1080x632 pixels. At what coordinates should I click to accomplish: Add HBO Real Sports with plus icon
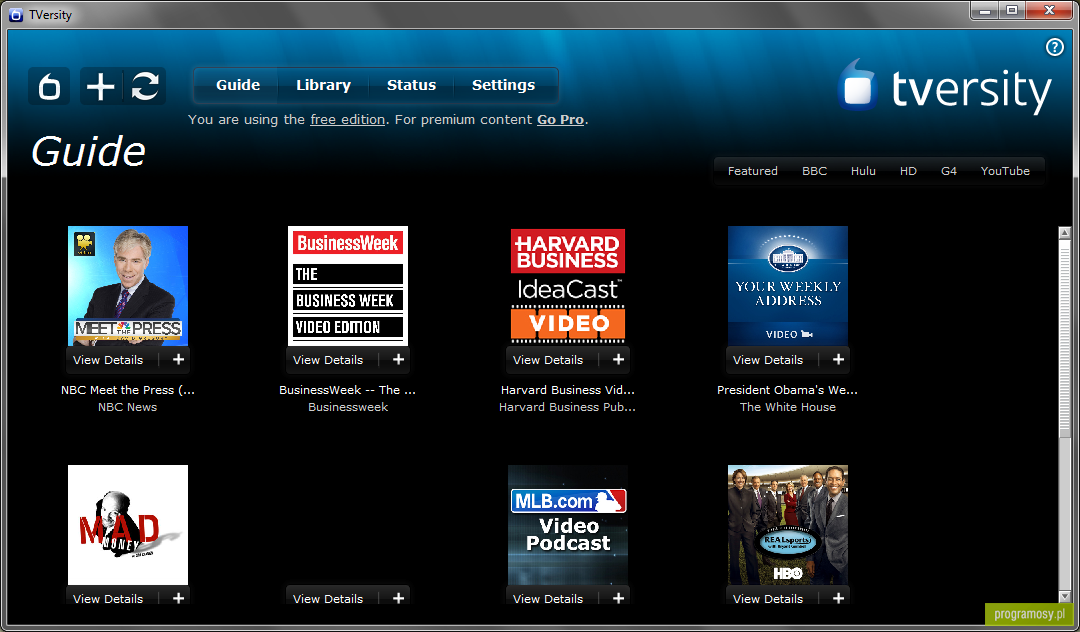(838, 598)
